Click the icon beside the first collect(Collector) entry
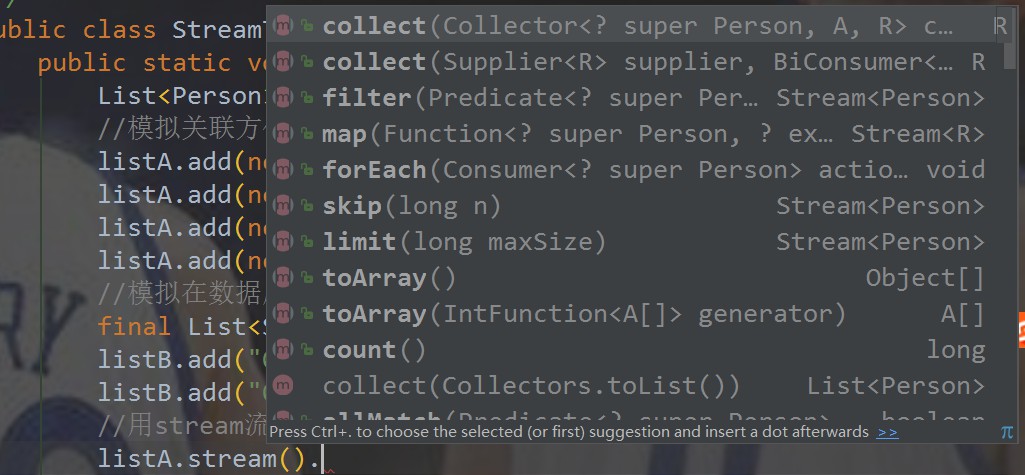The image size is (1025, 475). [283, 26]
